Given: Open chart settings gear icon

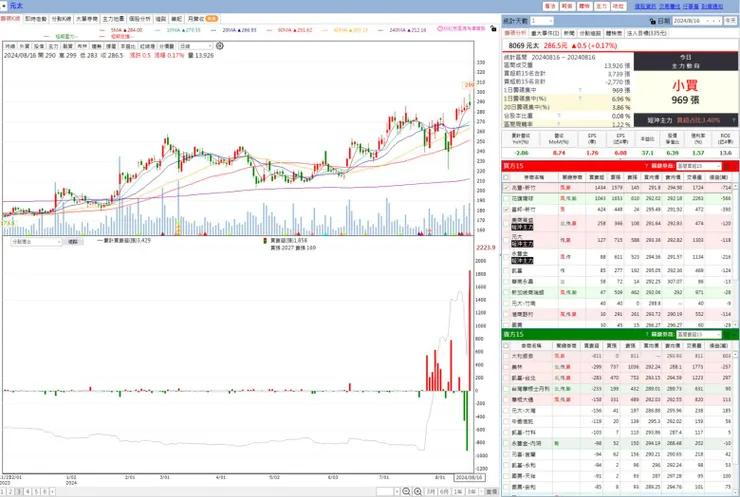Looking at the screenshot, I should [x=219, y=46].
